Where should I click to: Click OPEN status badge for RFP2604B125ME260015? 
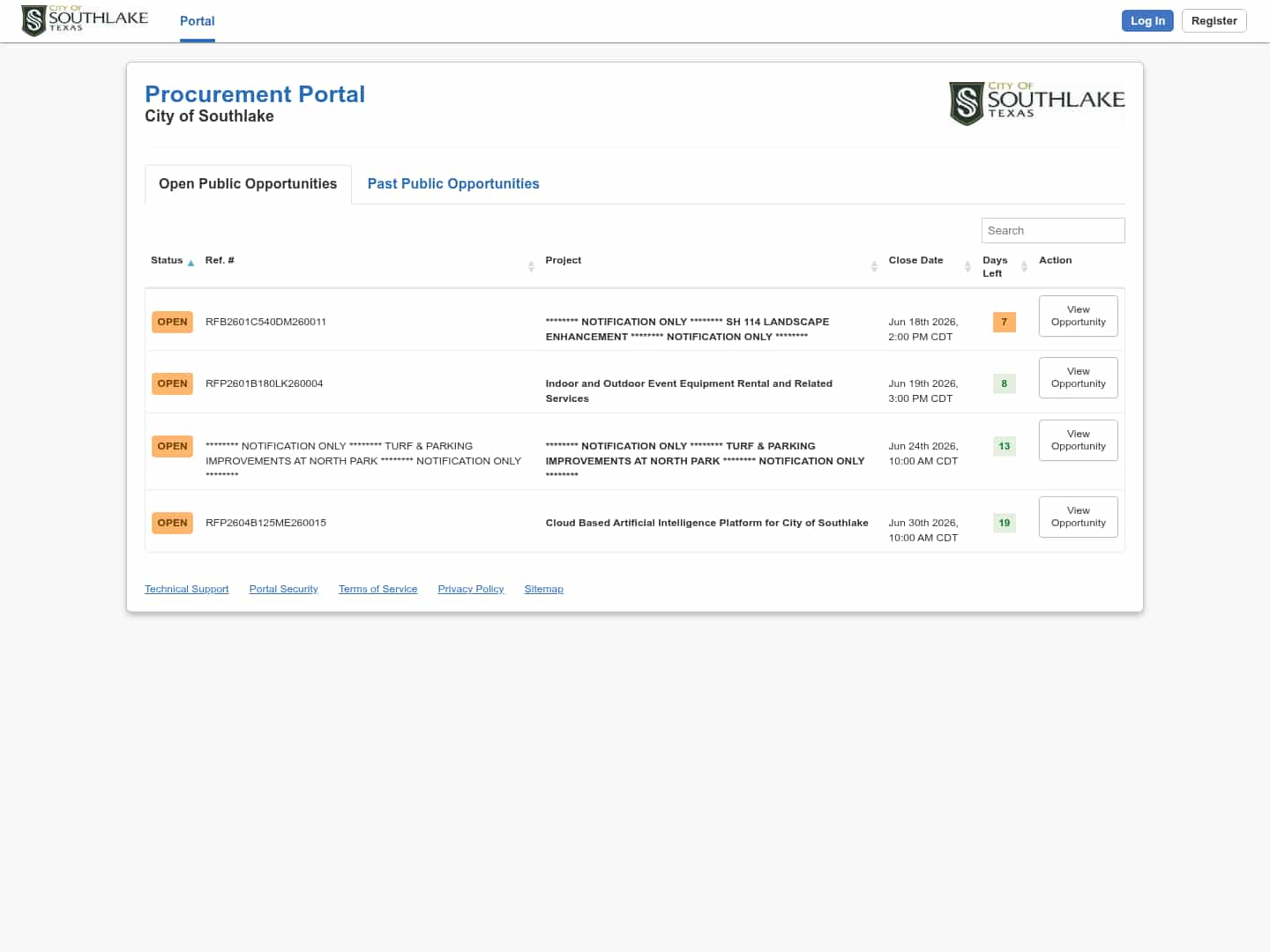[172, 523]
